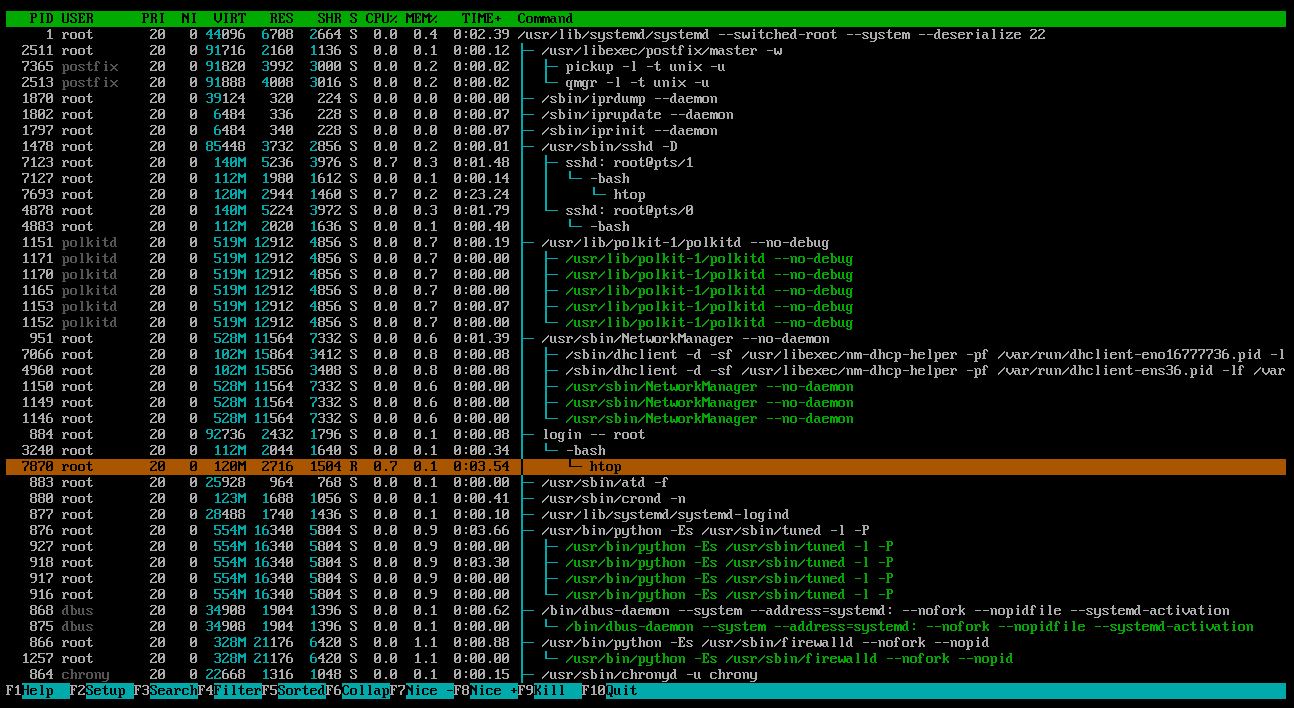Select the /usr/sbin/crond -n row
Image resolution: width=1294 pixels, height=708 pixels.
(645, 498)
